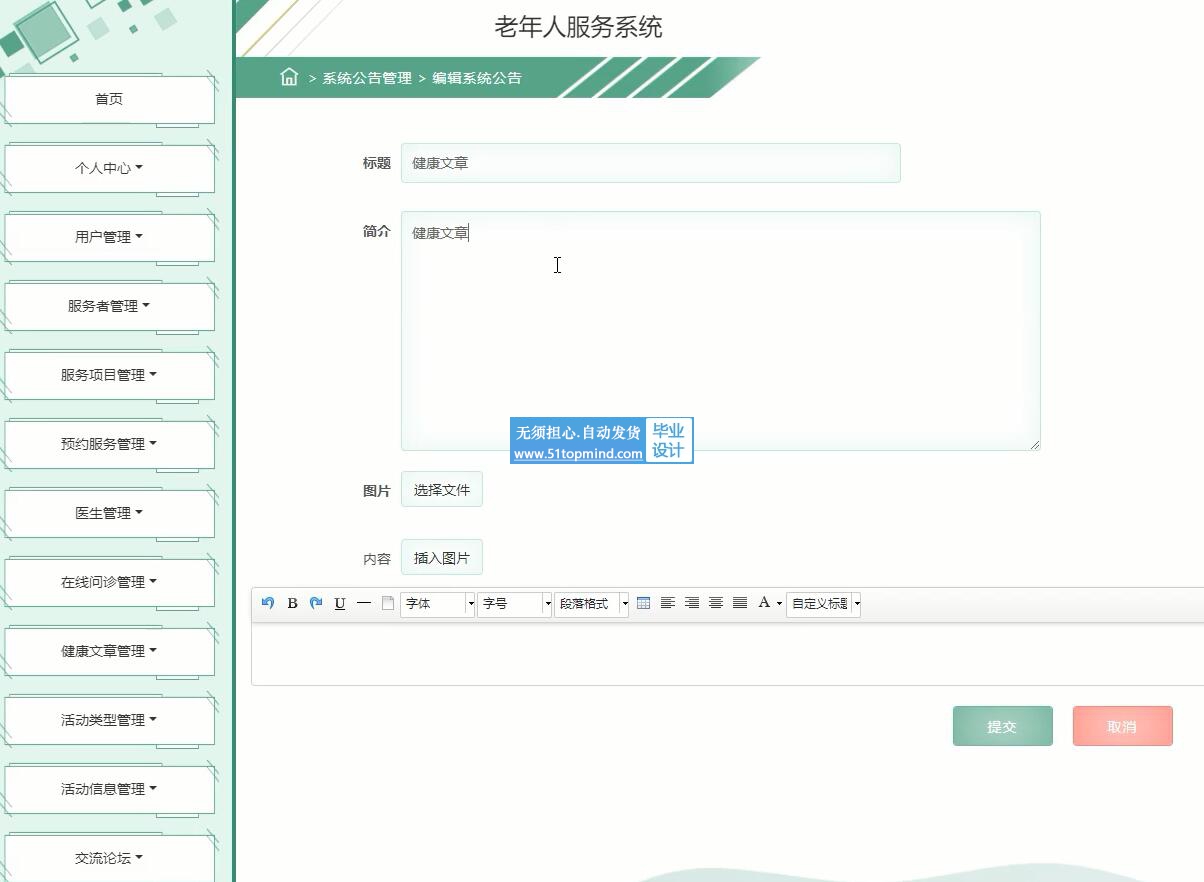1204x882 pixels.
Task: Justify text in the editor toolbar
Action: click(x=740, y=603)
